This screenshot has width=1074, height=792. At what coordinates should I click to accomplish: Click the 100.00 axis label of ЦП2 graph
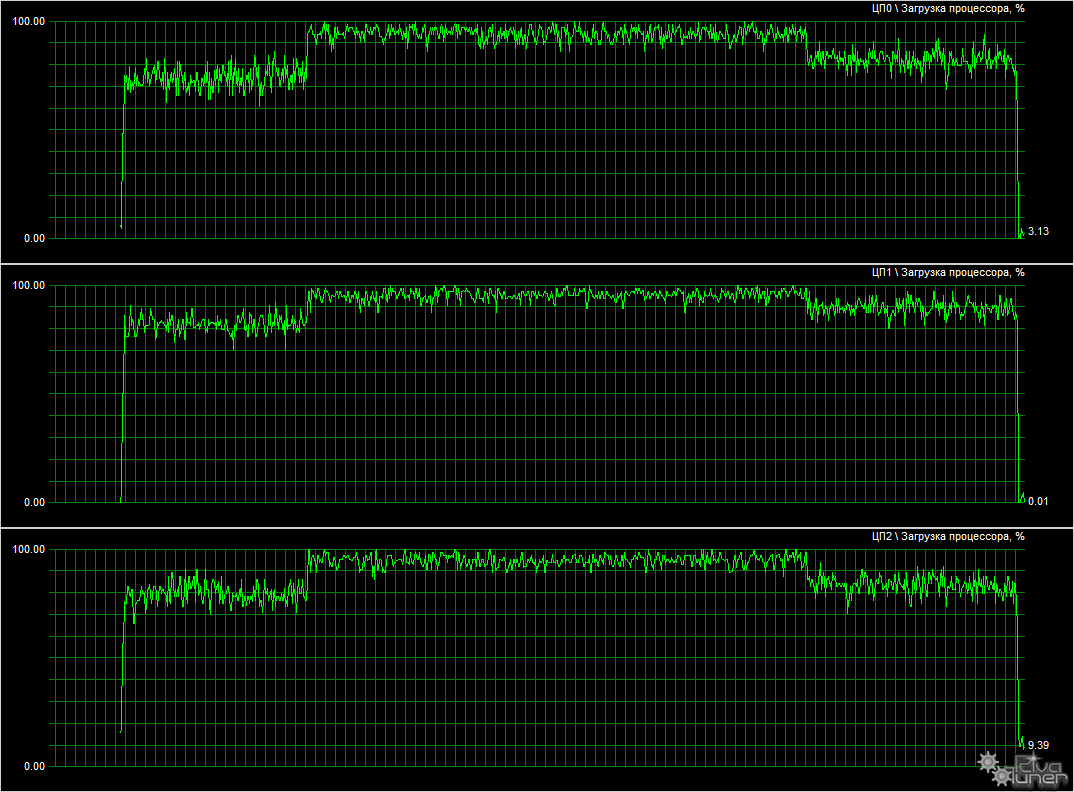coord(29,549)
